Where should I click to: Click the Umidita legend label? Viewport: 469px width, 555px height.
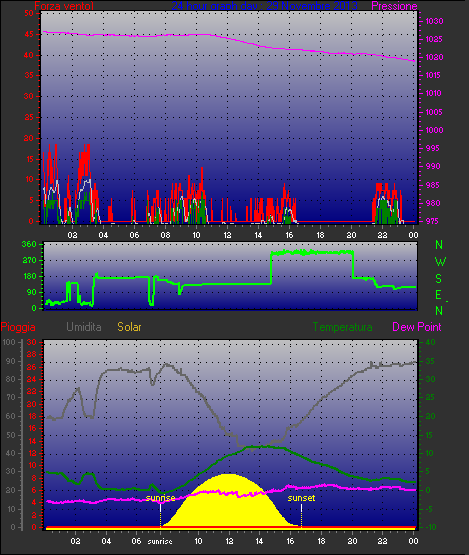tap(84, 327)
